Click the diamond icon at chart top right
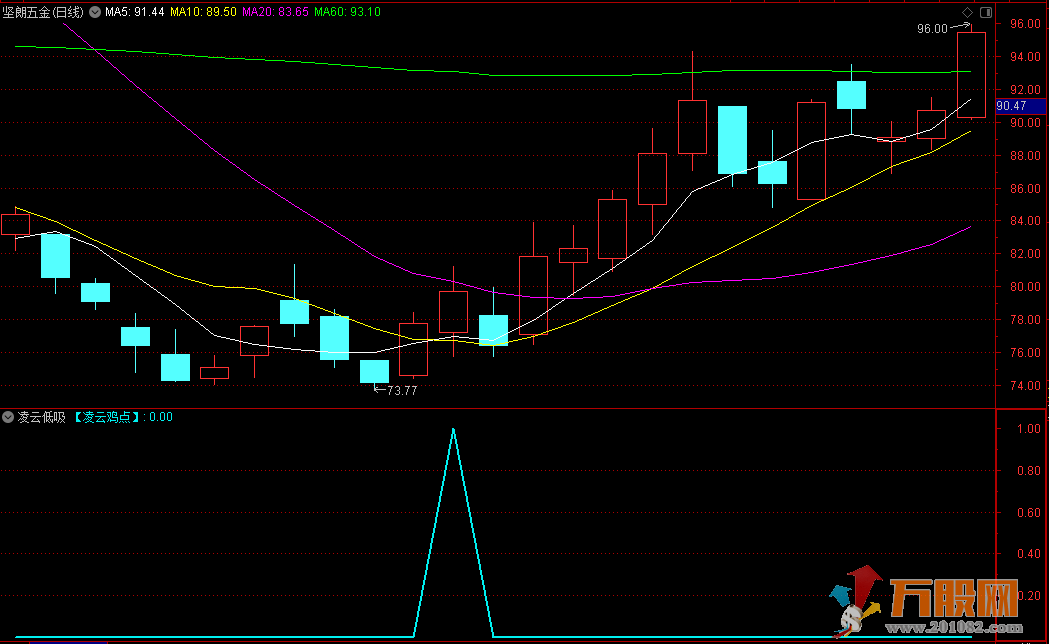Screen dimensions: 1049x644 coord(967,12)
